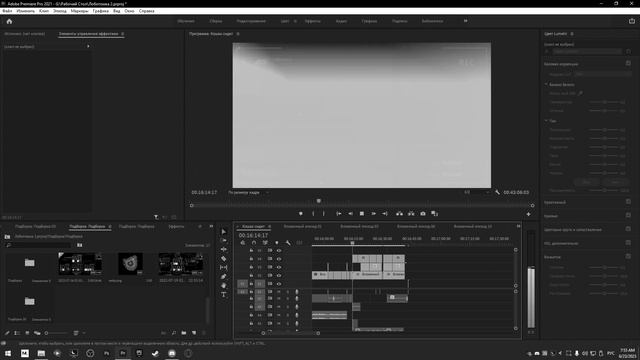
Task: Click the Home icon in Premiere
Action: [9, 21]
